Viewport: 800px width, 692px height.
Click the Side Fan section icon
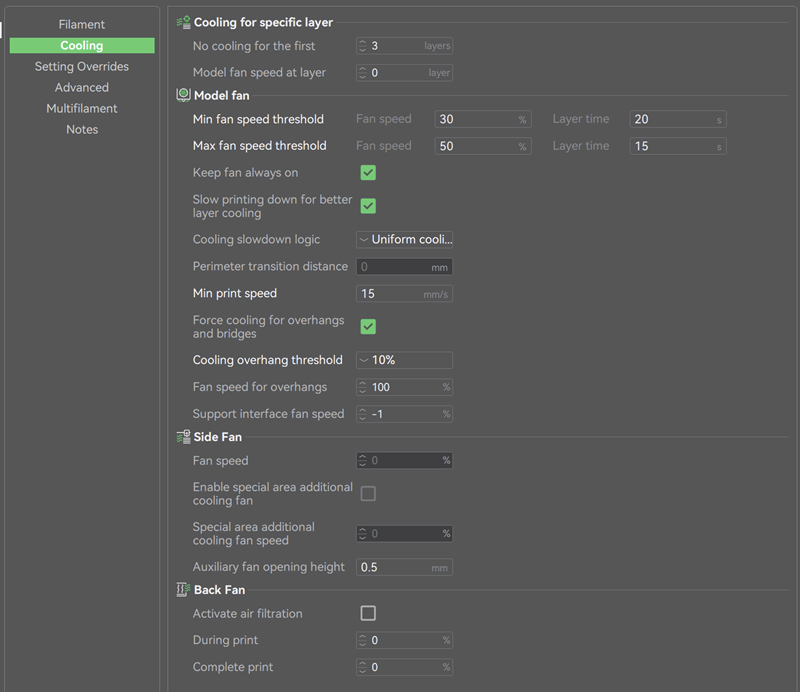183,437
